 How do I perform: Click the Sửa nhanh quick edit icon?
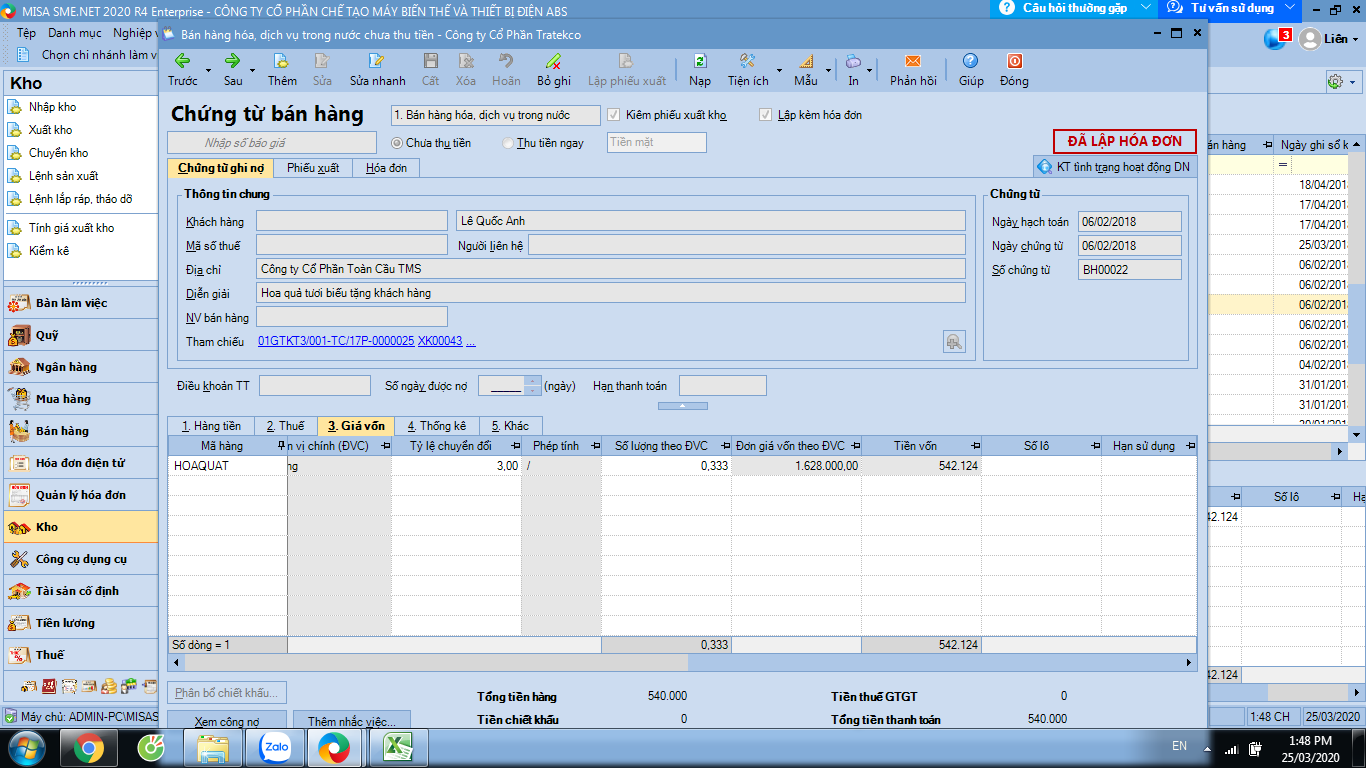click(x=377, y=62)
